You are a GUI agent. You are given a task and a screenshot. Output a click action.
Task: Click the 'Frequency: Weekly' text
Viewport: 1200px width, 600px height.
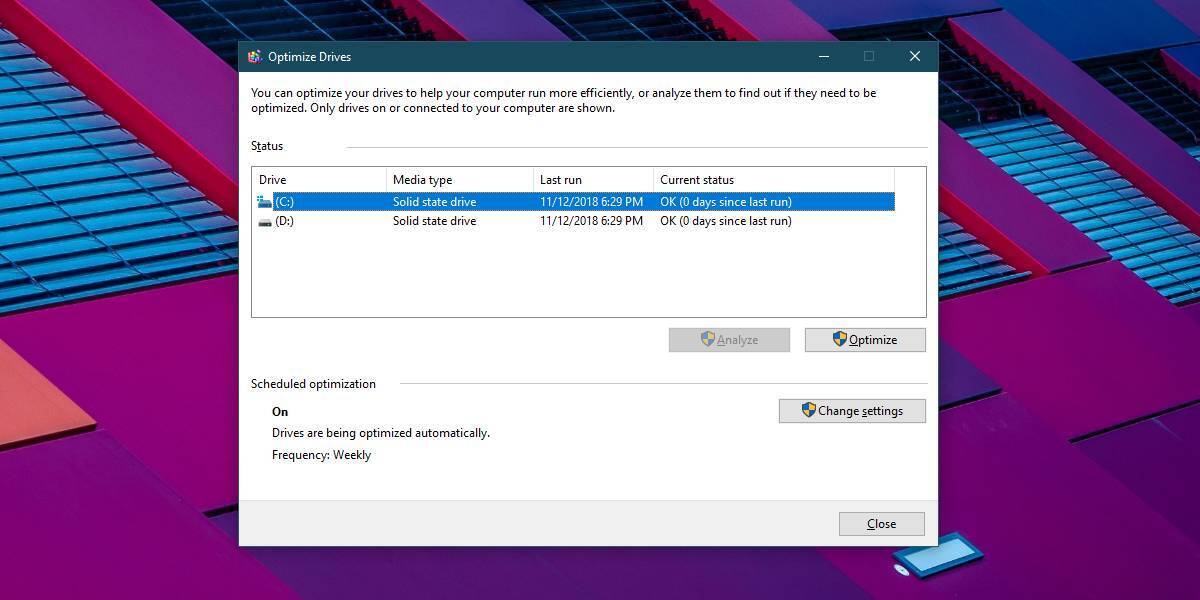coord(321,455)
